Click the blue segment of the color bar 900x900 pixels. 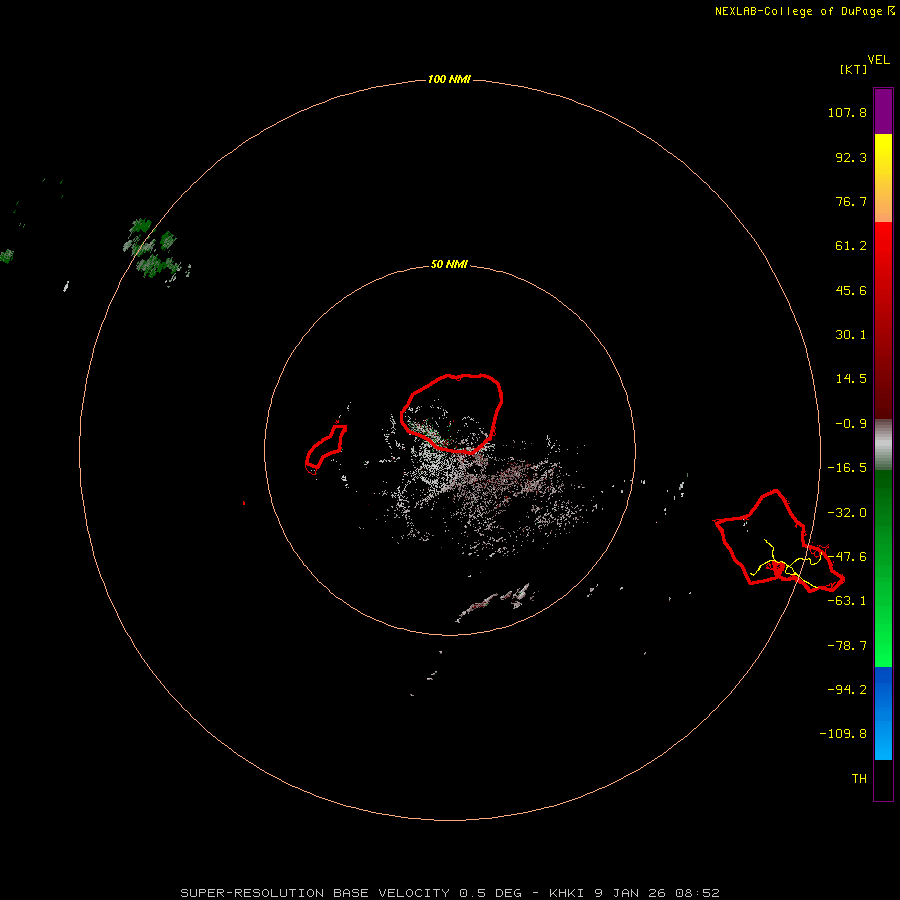click(x=883, y=713)
